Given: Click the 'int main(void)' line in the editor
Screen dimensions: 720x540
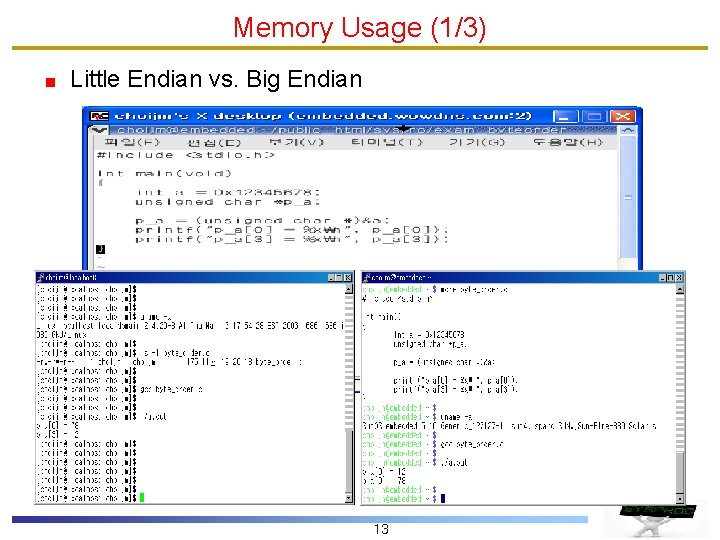Looking at the screenshot, I should click(x=164, y=173).
